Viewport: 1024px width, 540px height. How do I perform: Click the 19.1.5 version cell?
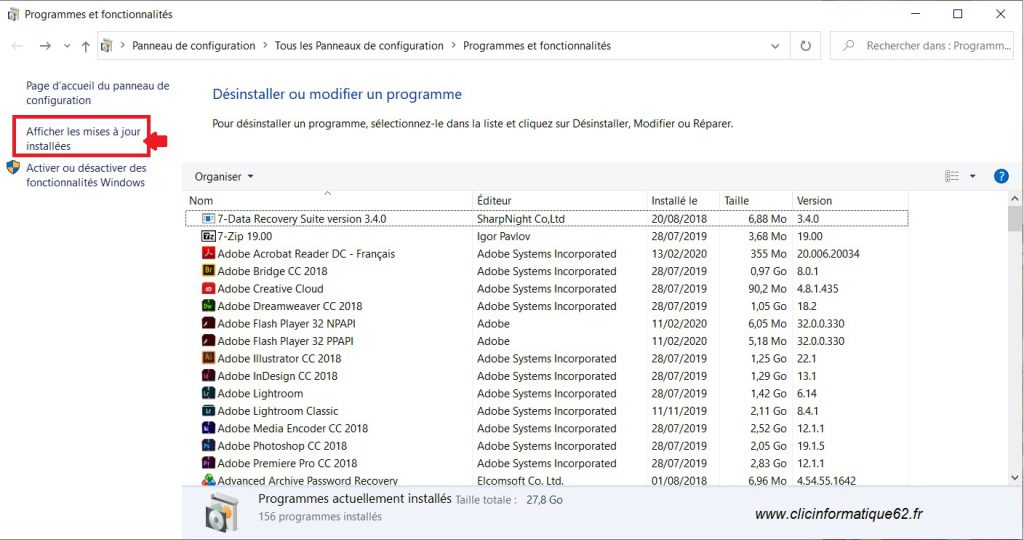pos(810,446)
